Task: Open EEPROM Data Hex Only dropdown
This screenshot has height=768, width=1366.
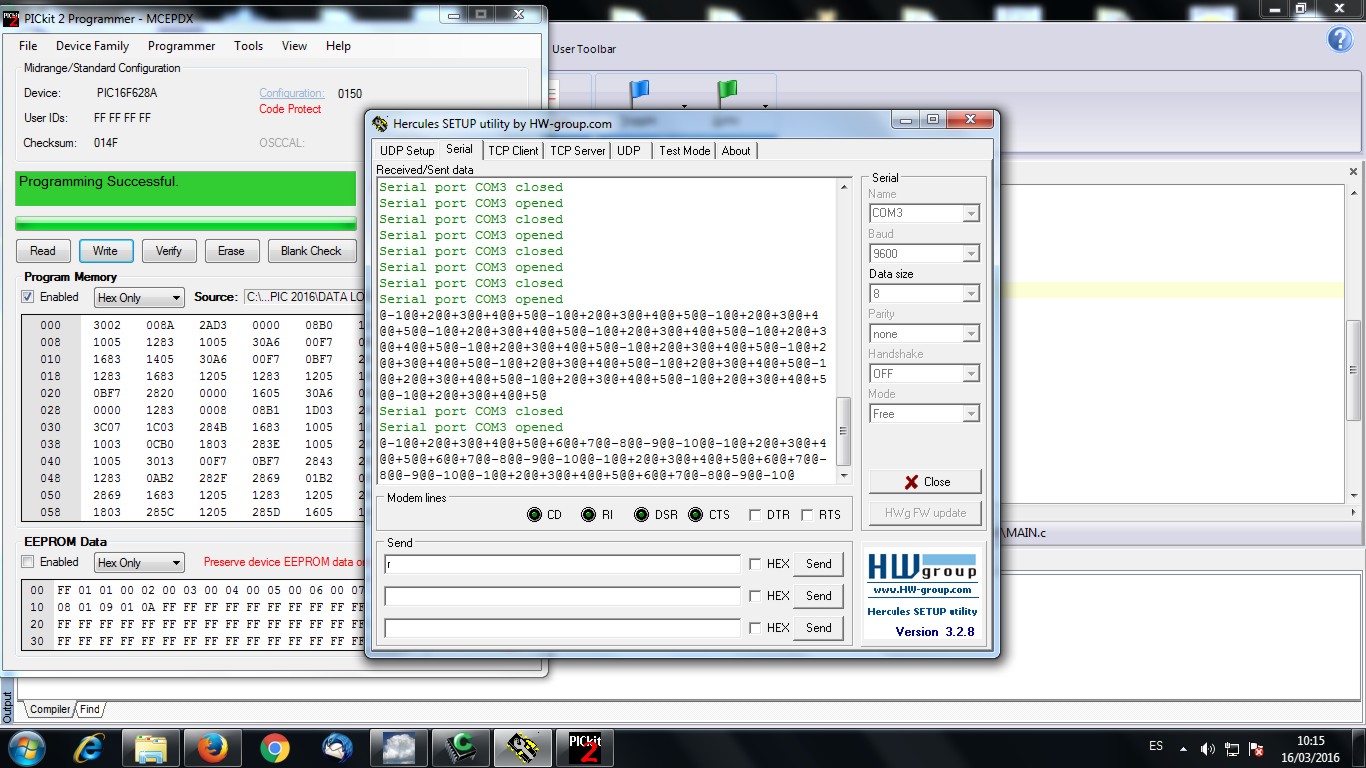Action: (140, 563)
